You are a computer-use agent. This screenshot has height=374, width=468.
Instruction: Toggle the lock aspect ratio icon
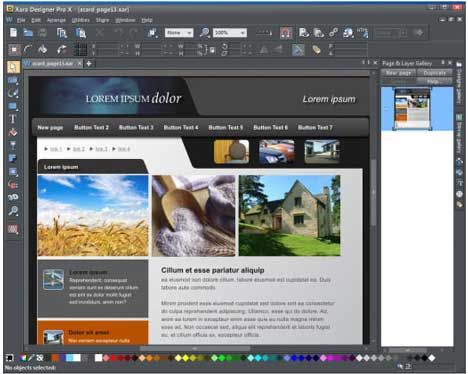212,50
